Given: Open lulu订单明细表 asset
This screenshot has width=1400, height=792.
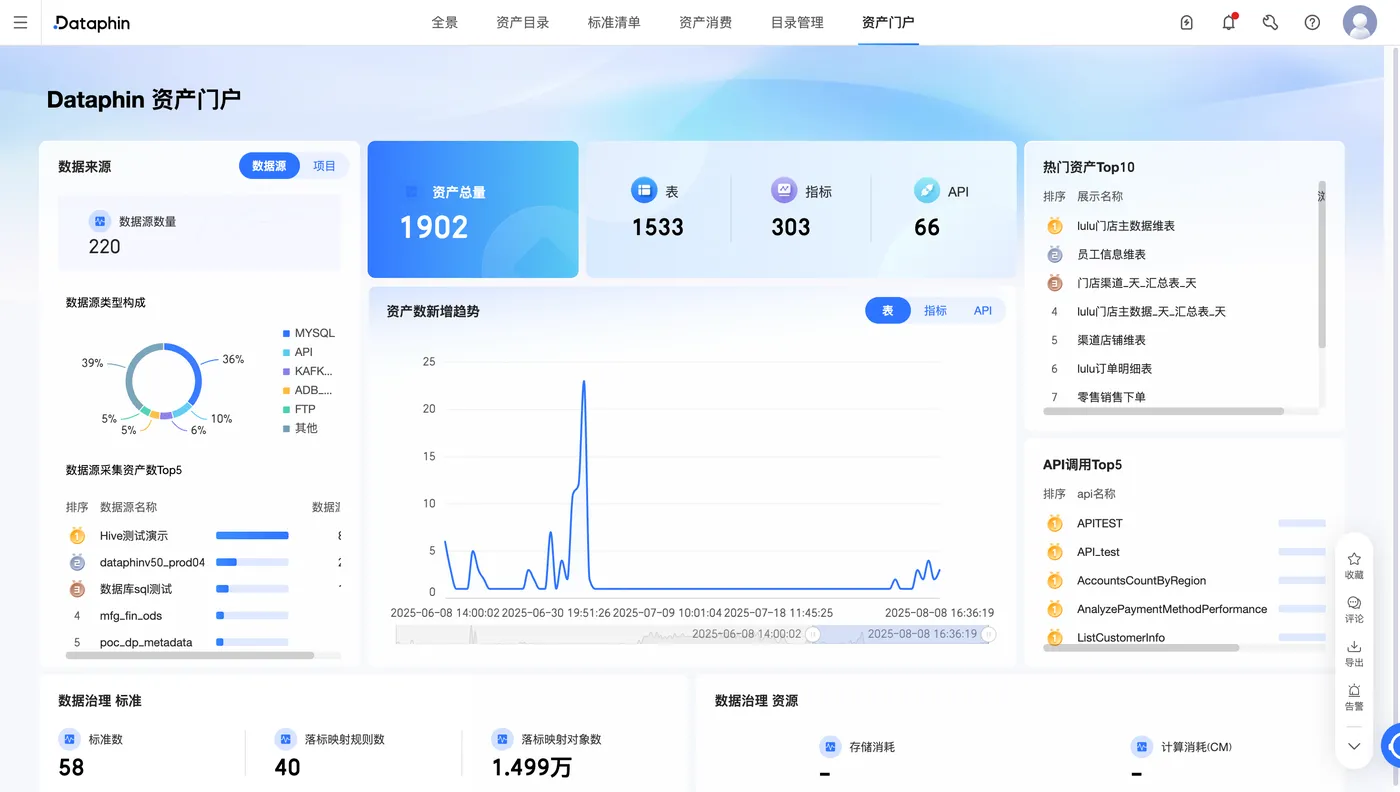Looking at the screenshot, I should [x=1114, y=369].
